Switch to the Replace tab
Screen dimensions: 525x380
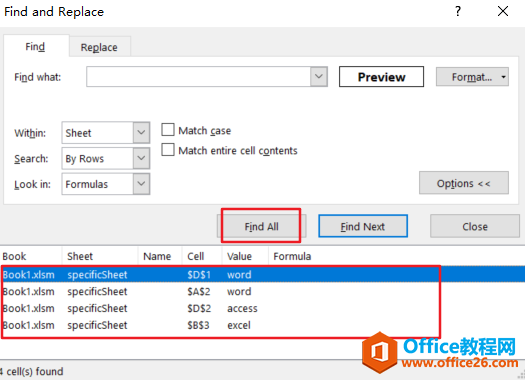99,47
